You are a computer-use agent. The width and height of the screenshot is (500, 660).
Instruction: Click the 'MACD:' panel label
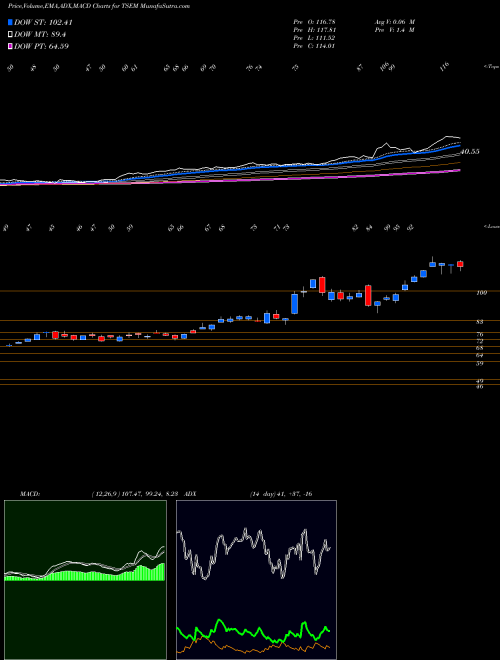point(30,494)
